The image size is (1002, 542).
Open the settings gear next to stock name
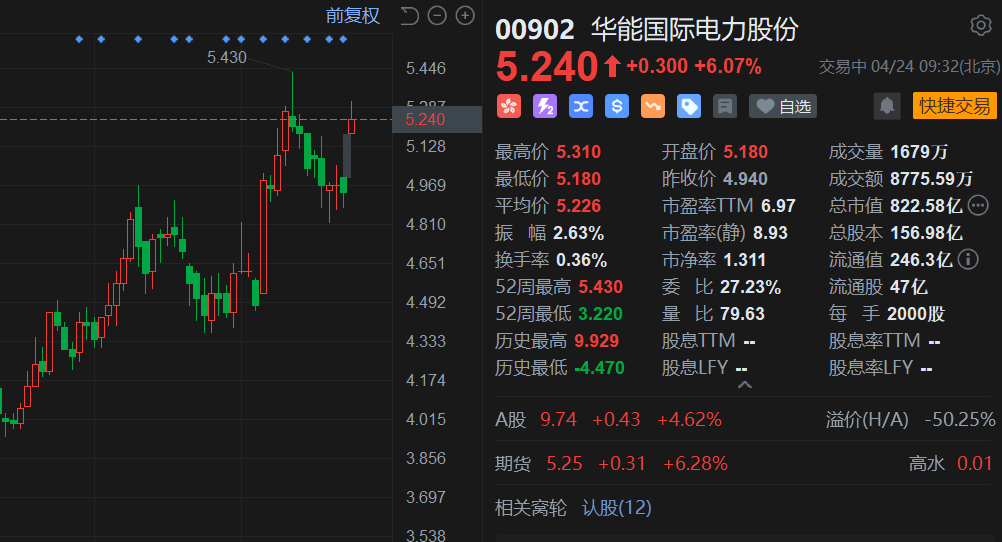pos(980,26)
